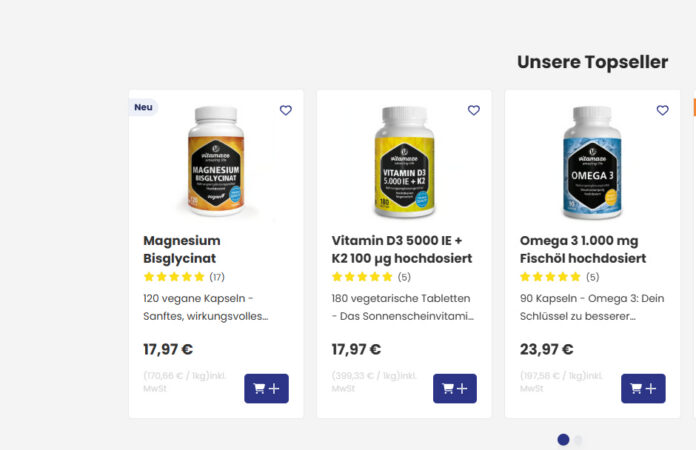Open Magnesium Bisglycinat bottle image
The height and width of the screenshot is (450, 696).
[x=216, y=162]
